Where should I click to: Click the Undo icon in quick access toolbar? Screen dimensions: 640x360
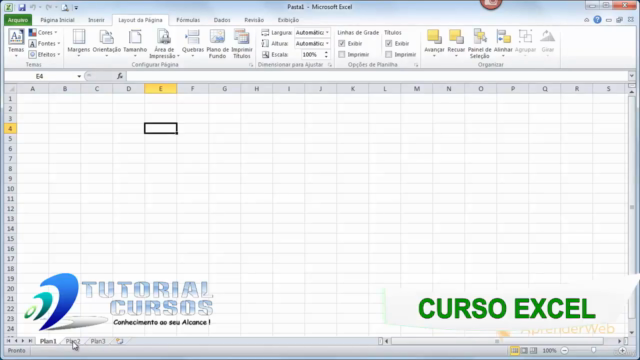click(x=33, y=7)
